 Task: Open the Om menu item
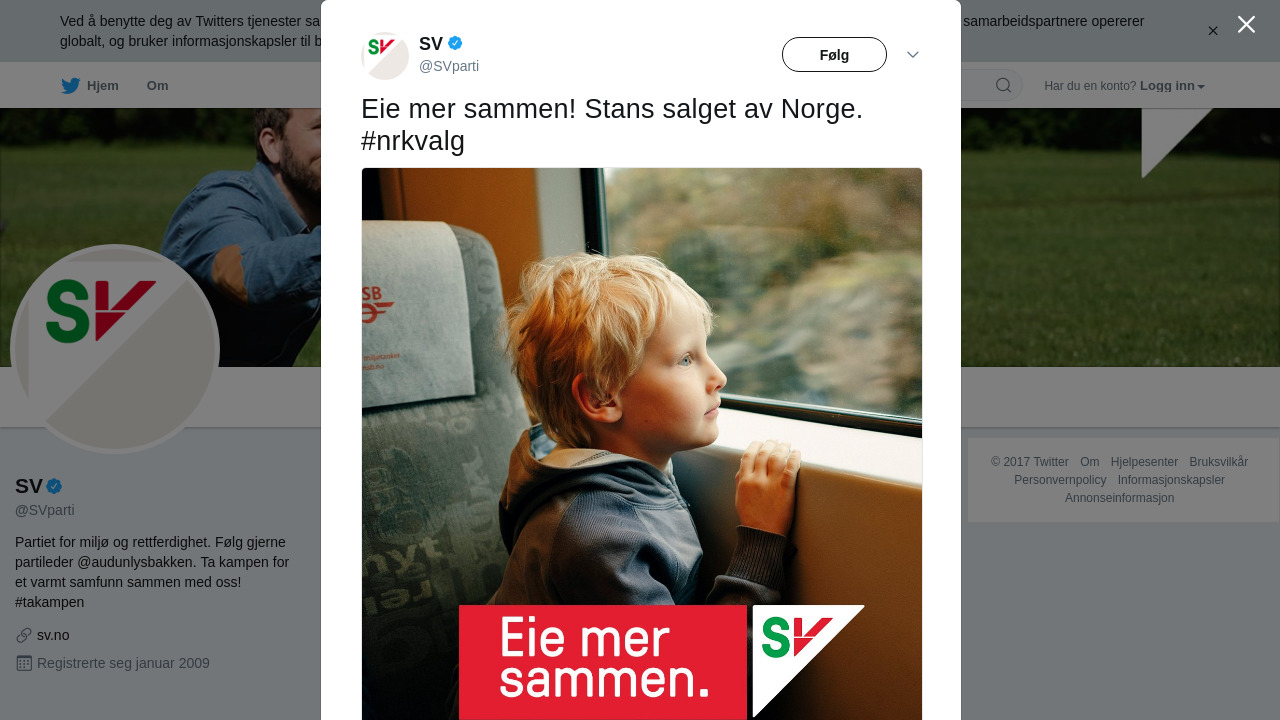(157, 86)
